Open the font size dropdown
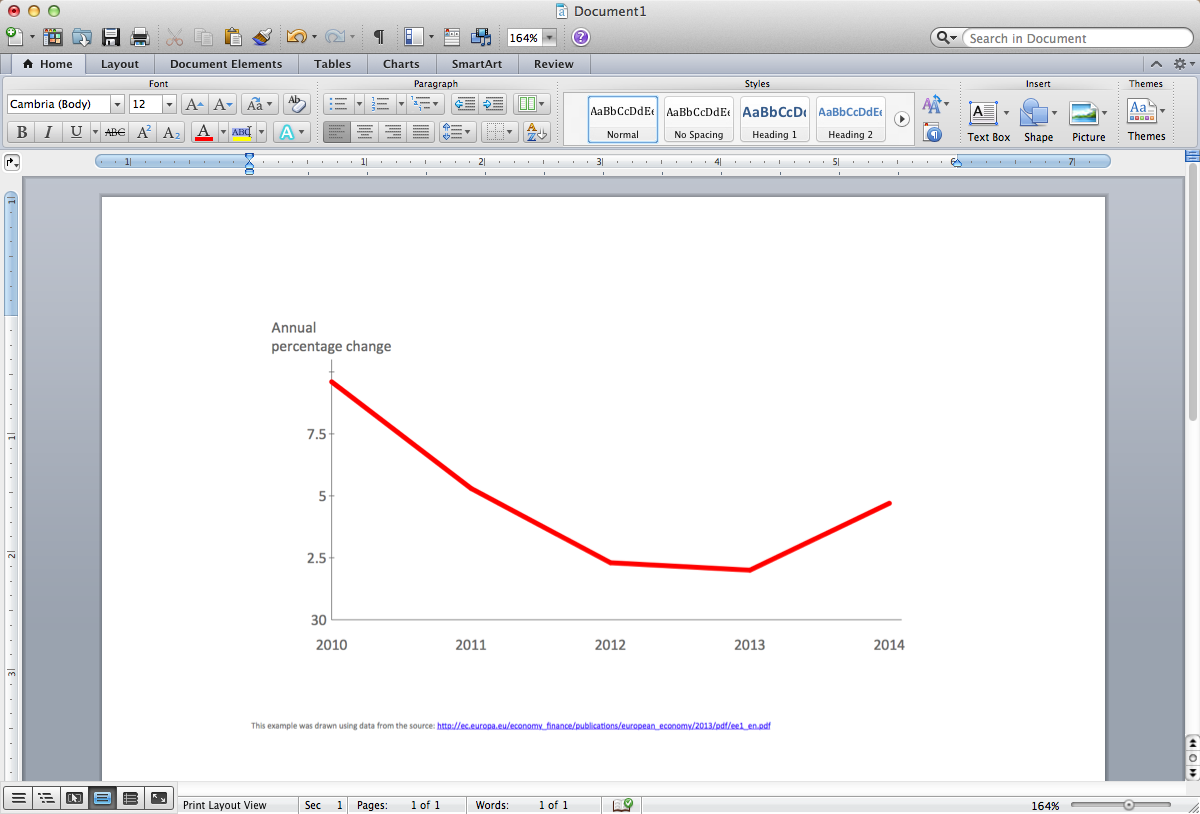 coord(166,103)
